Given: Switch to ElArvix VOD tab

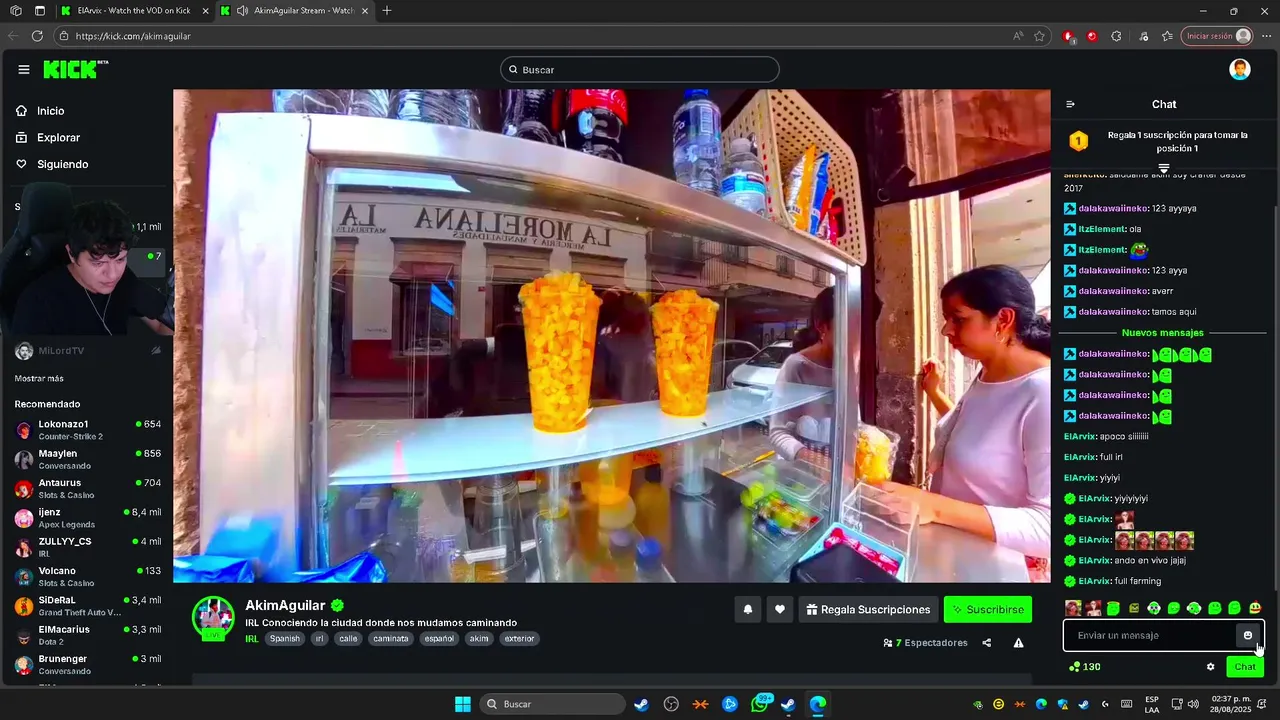Looking at the screenshot, I should pos(133,11).
